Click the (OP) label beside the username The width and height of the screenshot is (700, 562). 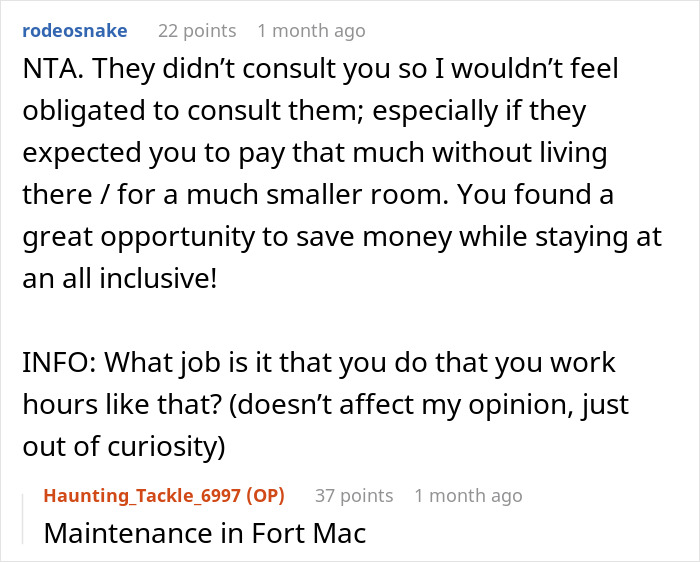tap(266, 495)
